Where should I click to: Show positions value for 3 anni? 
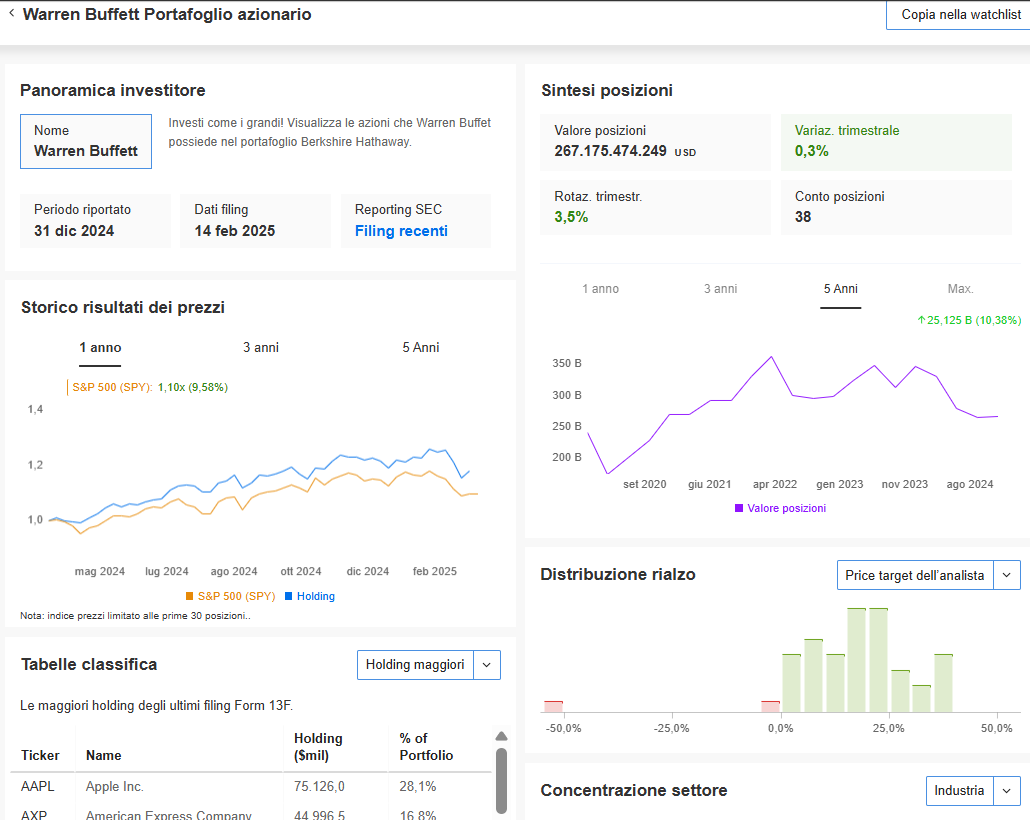click(x=721, y=289)
